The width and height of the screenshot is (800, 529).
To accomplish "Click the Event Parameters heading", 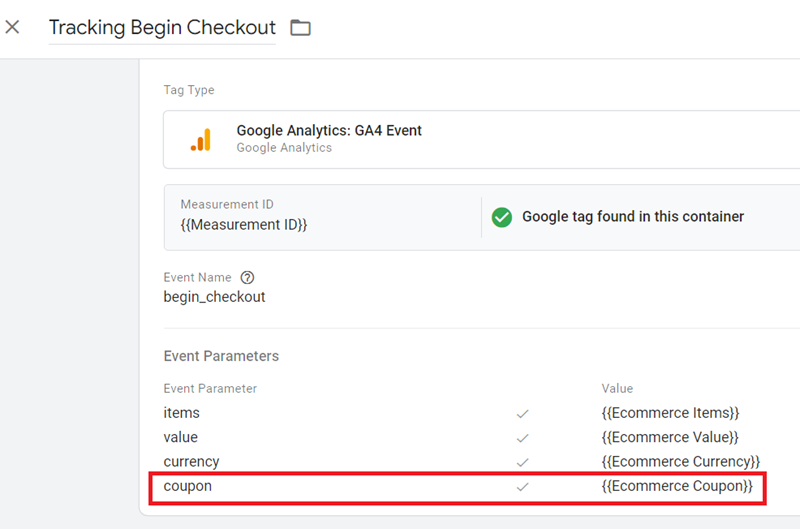I will tap(221, 356).
